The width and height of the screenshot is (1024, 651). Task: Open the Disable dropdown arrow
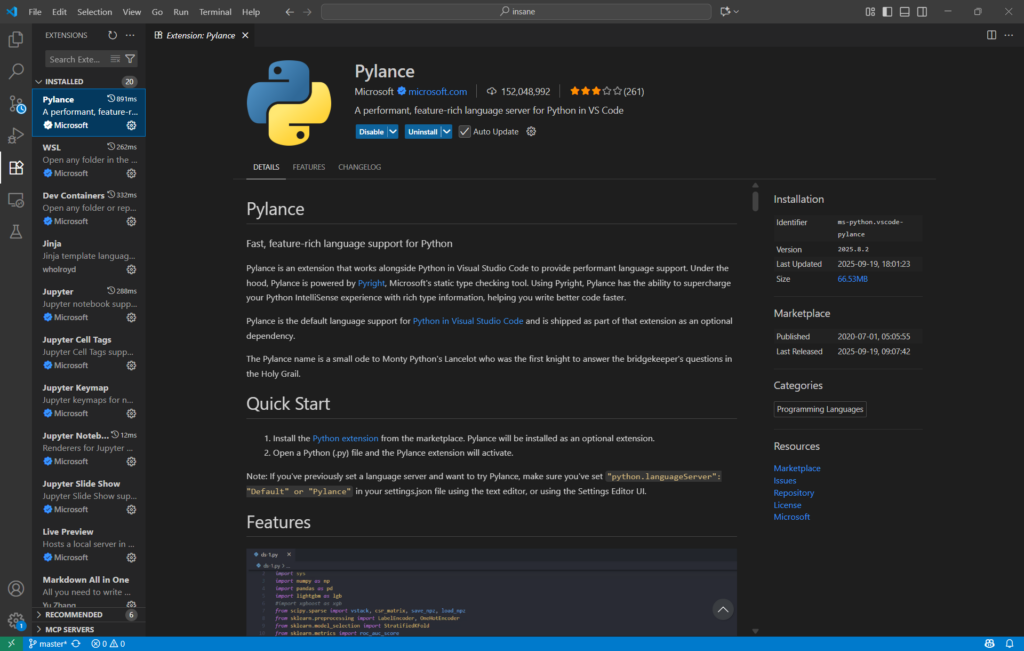pos(393,131)
